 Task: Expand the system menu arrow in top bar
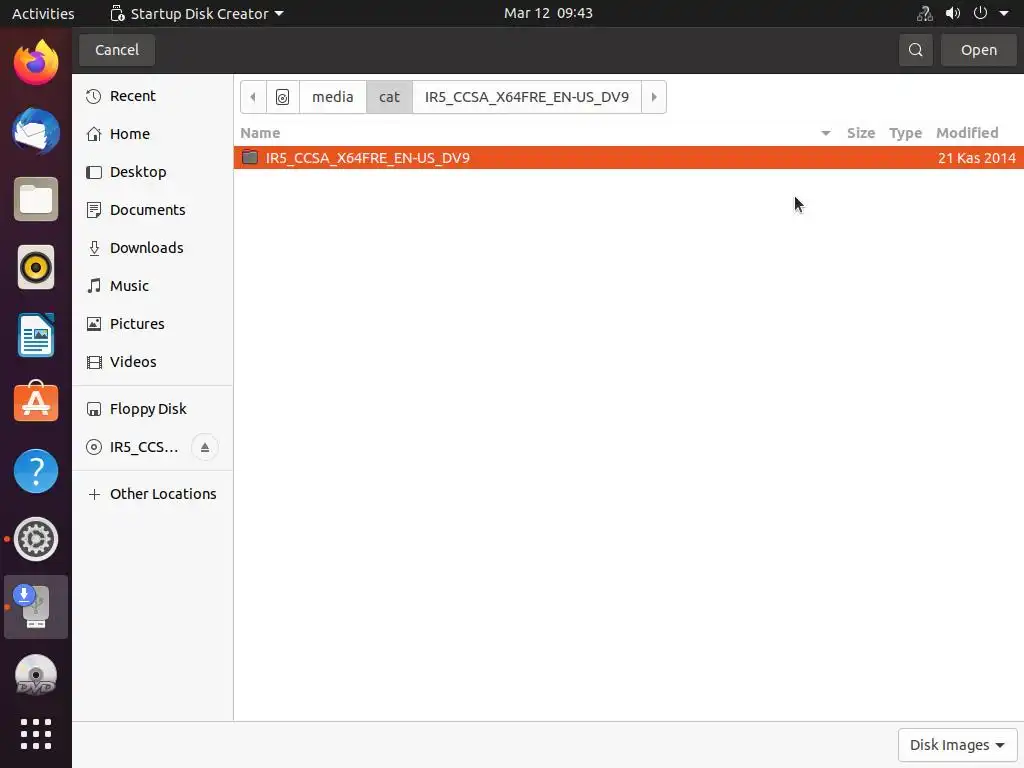click(x=1004, y=13)
